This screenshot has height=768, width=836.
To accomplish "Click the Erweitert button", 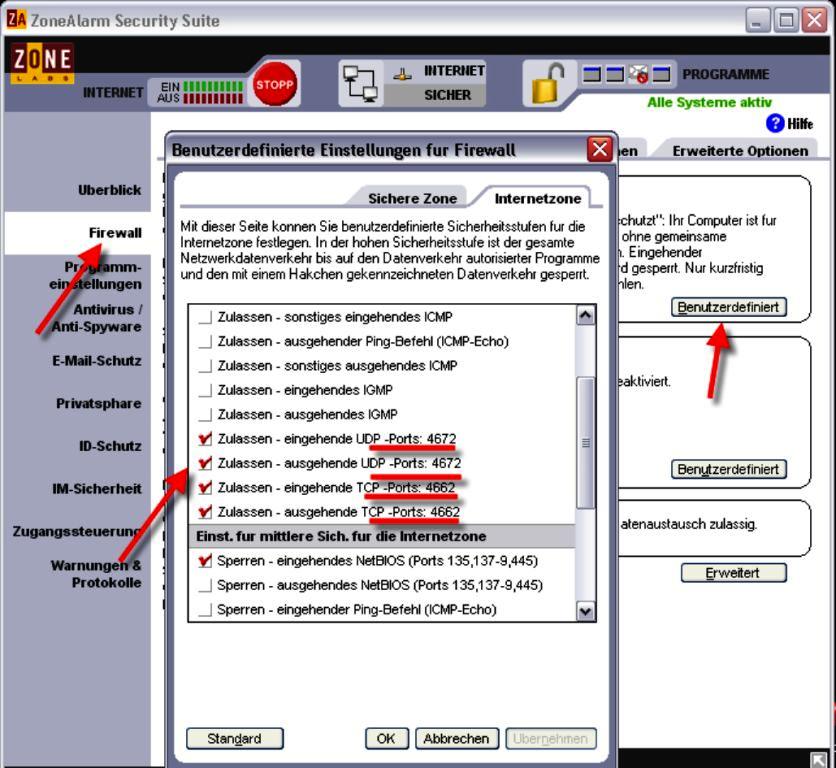I will 733,573.
